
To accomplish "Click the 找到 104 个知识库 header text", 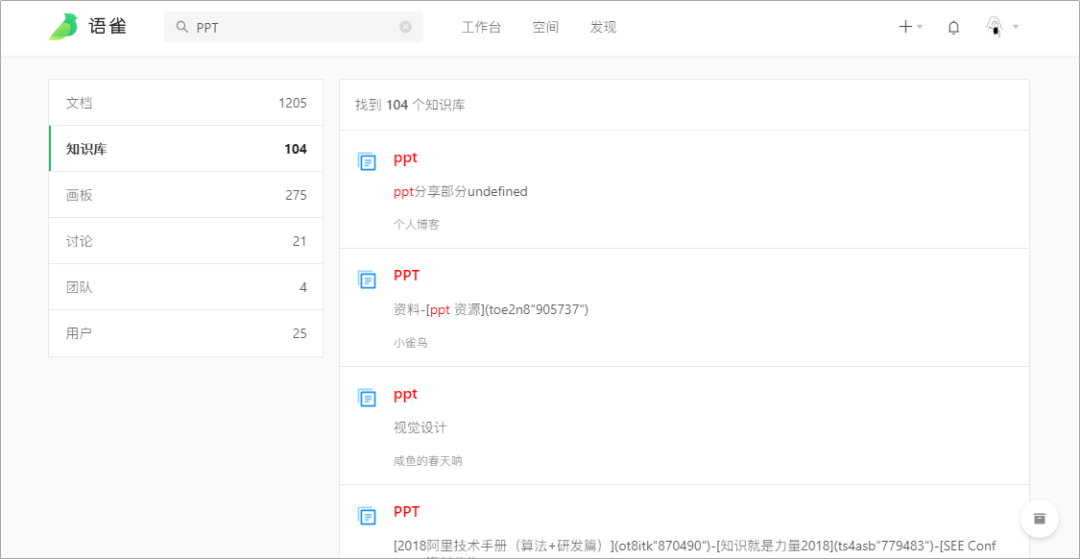I will pyautogui.click(x=410, y=105).
